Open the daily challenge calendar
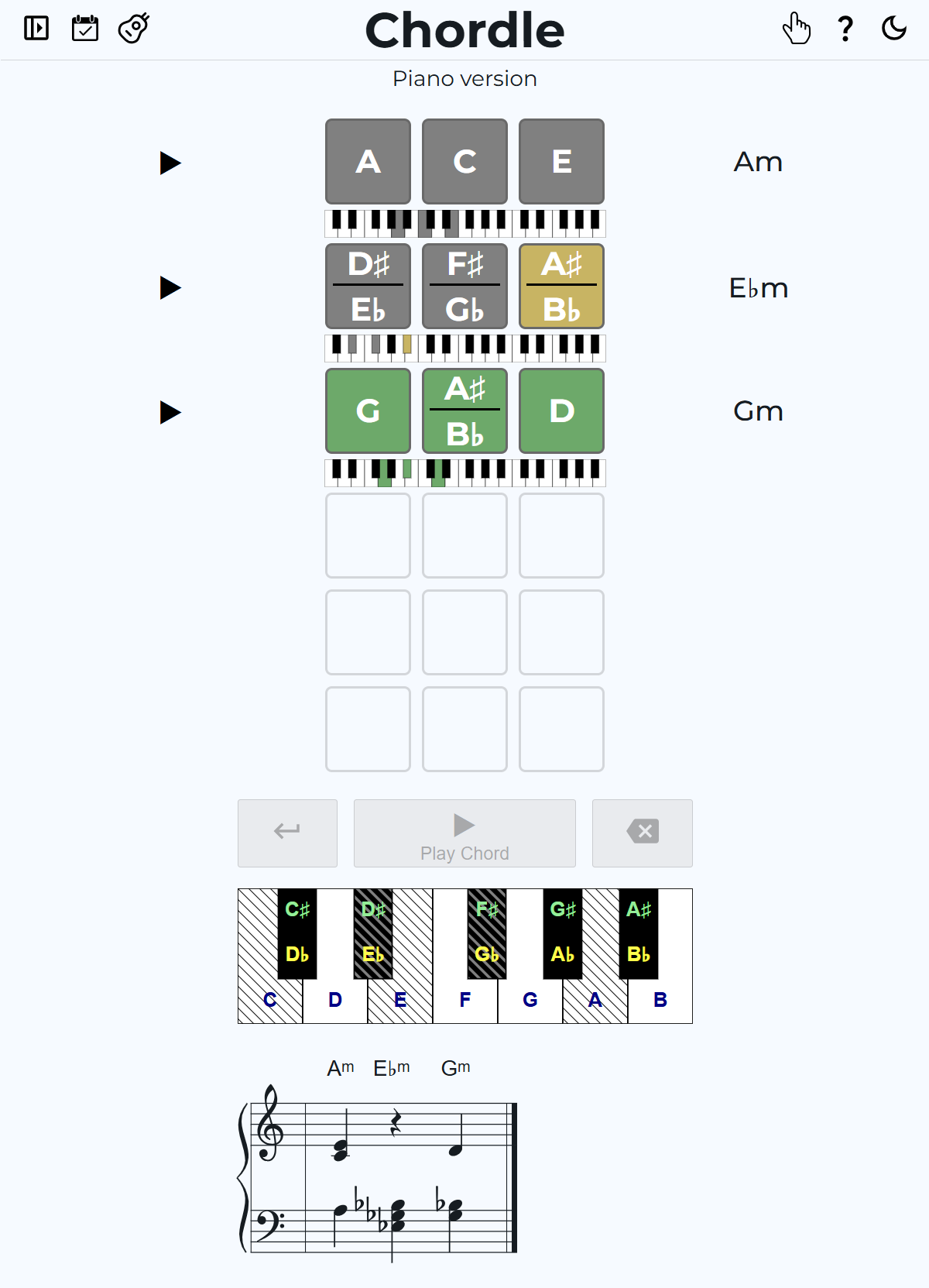The height and width of the screenshot is (1288, 929). point(85,29)
